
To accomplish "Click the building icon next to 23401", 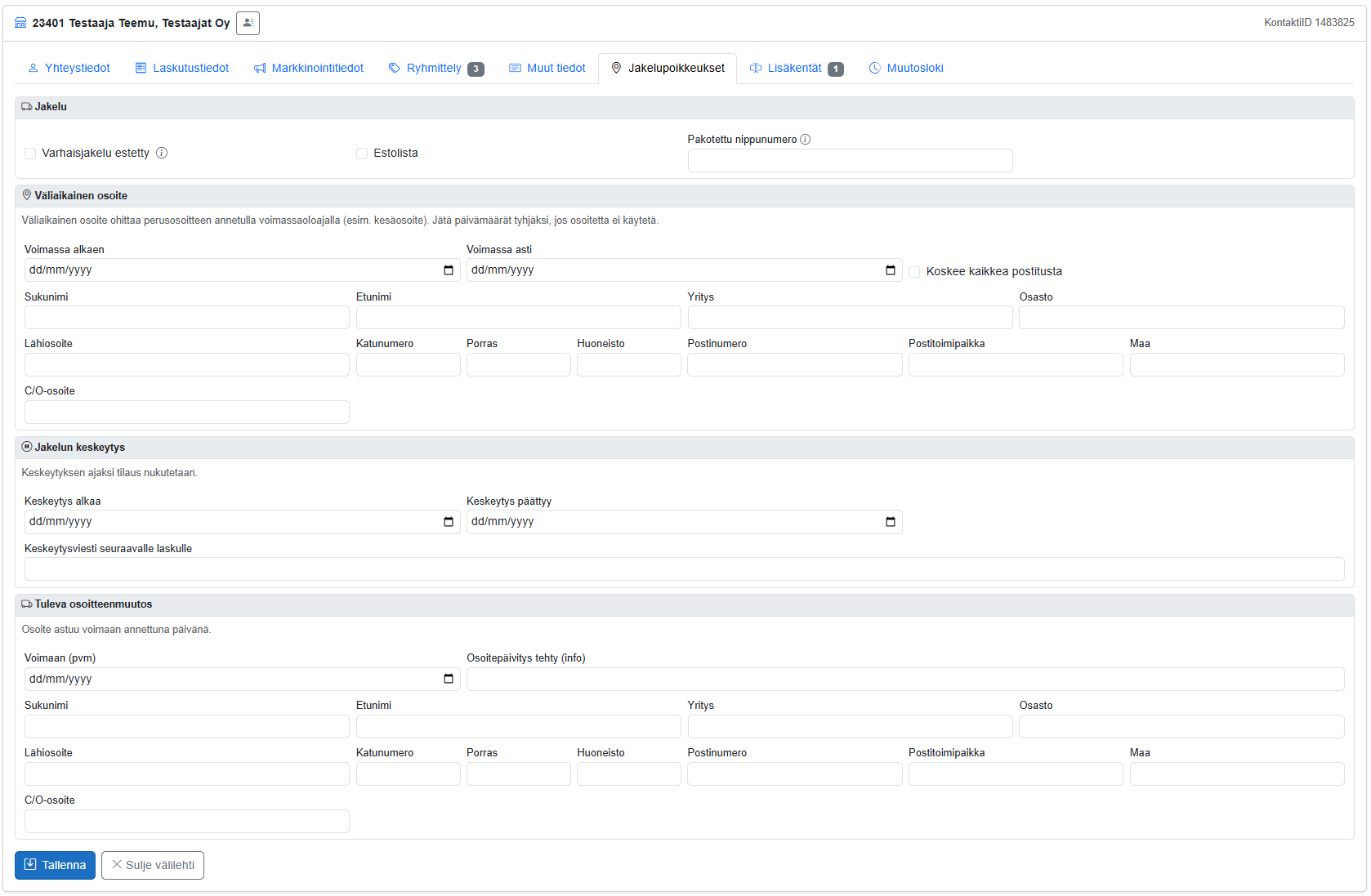I will click(x=20, y=23).
